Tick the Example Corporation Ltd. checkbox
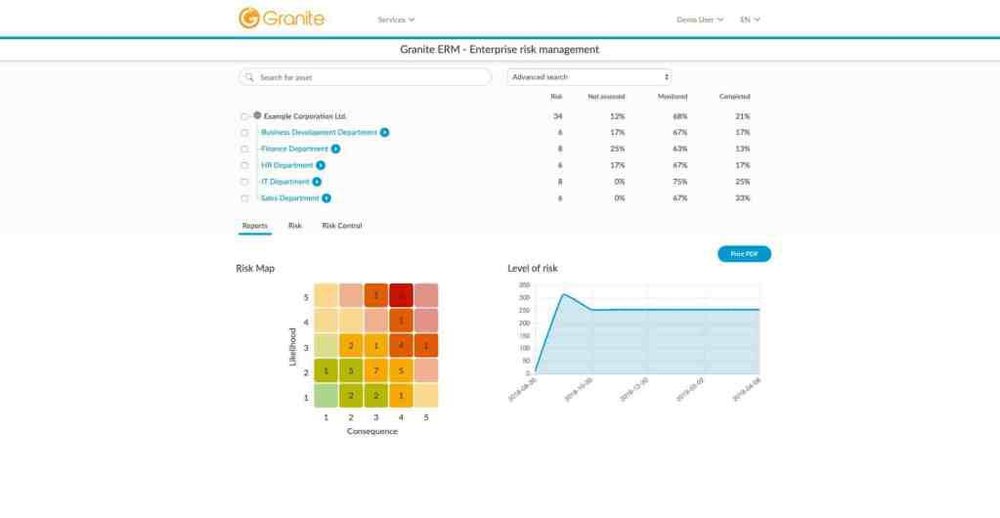1000x518 pixels. tap(244, 117)
